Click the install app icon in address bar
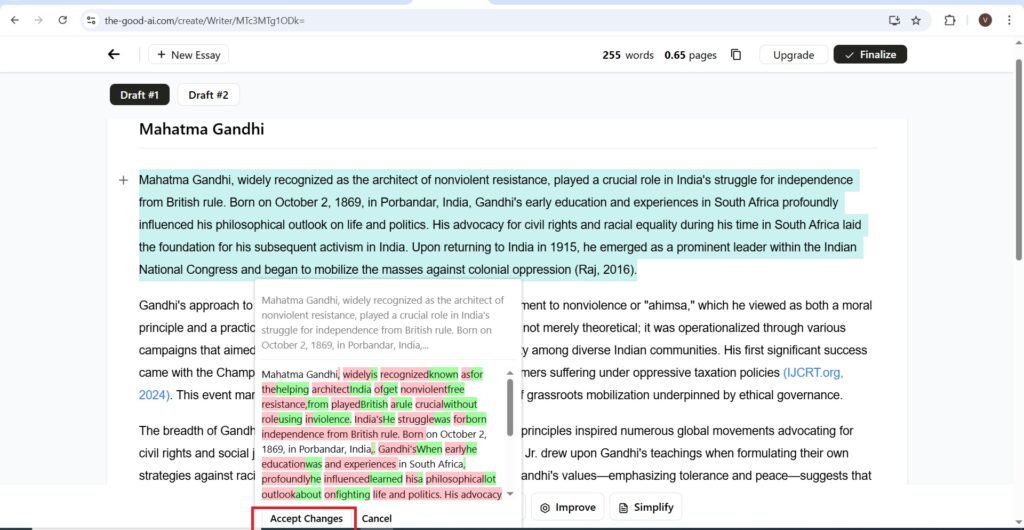 tap(894, 20)
